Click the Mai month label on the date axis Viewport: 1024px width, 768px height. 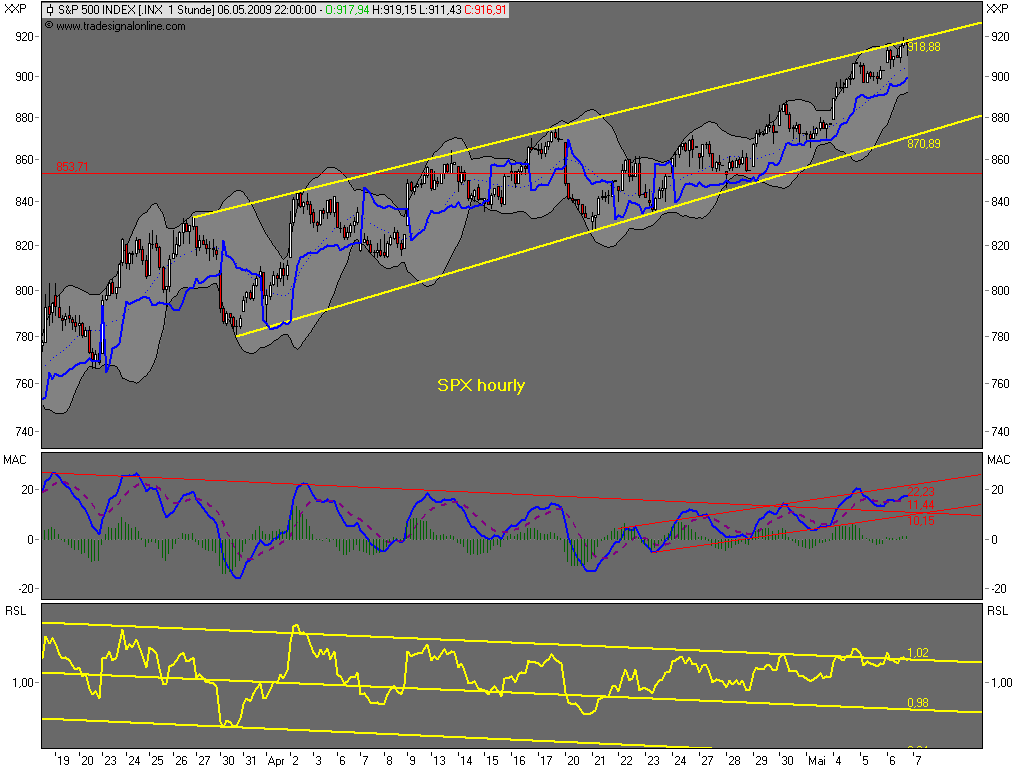[817, 761]
